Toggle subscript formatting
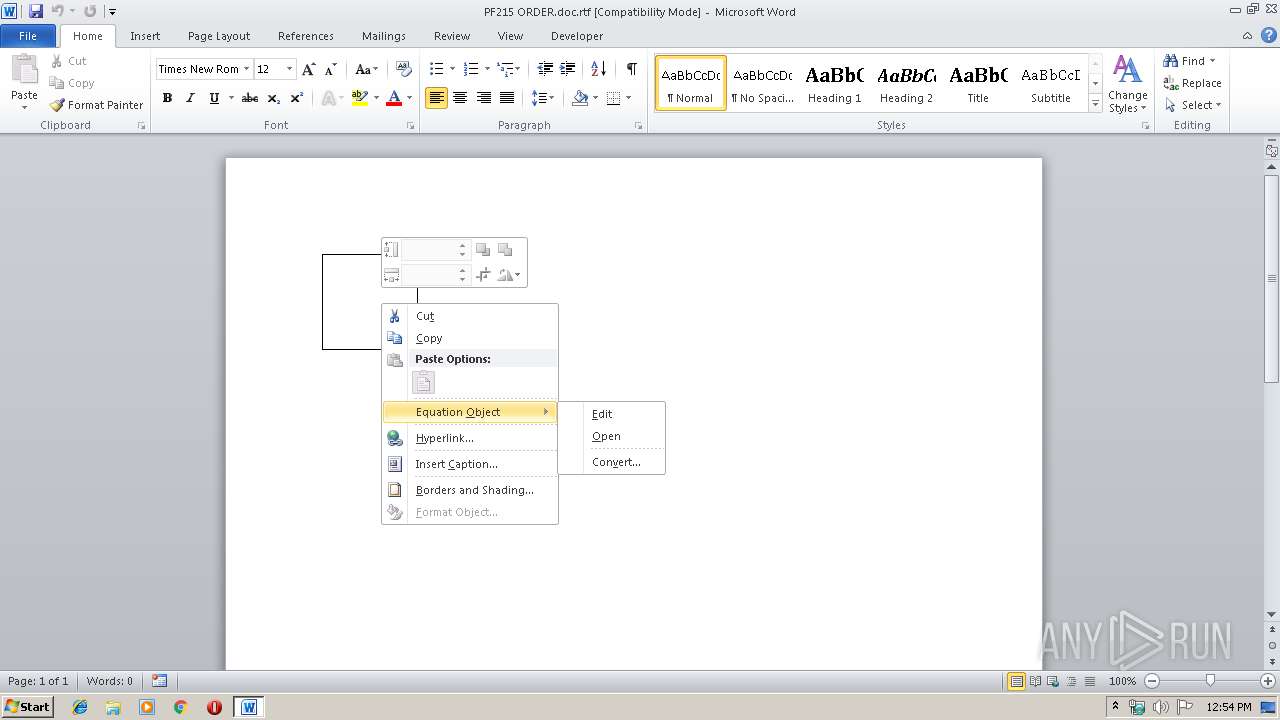The height and width of the screenshot is (720, 1280). coord(273,98)
